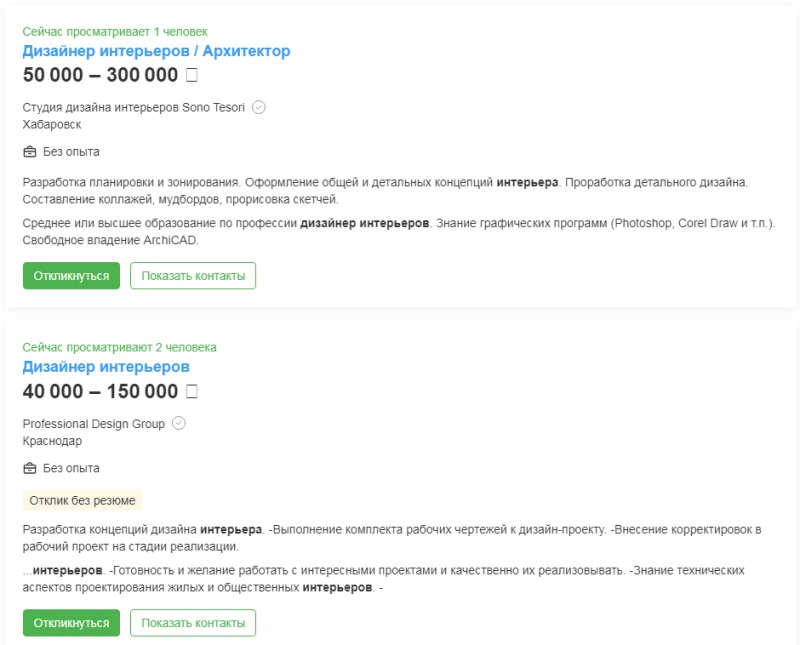This screenshot has height=645, width=800.
Task: Click the city name "Хабаровск"
Action: [x=48, y=126]
